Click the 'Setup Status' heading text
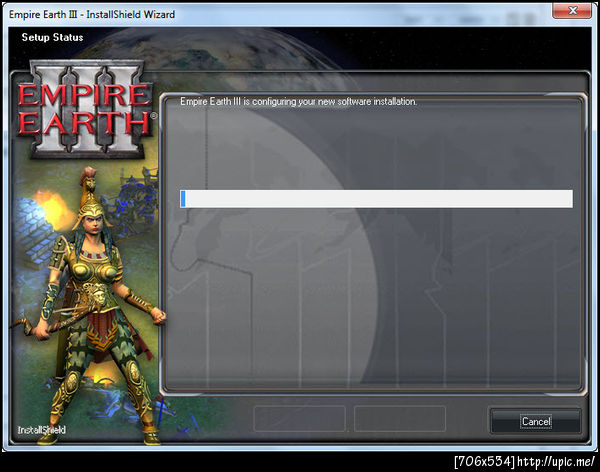600x472 pixels. pos(52,37)
